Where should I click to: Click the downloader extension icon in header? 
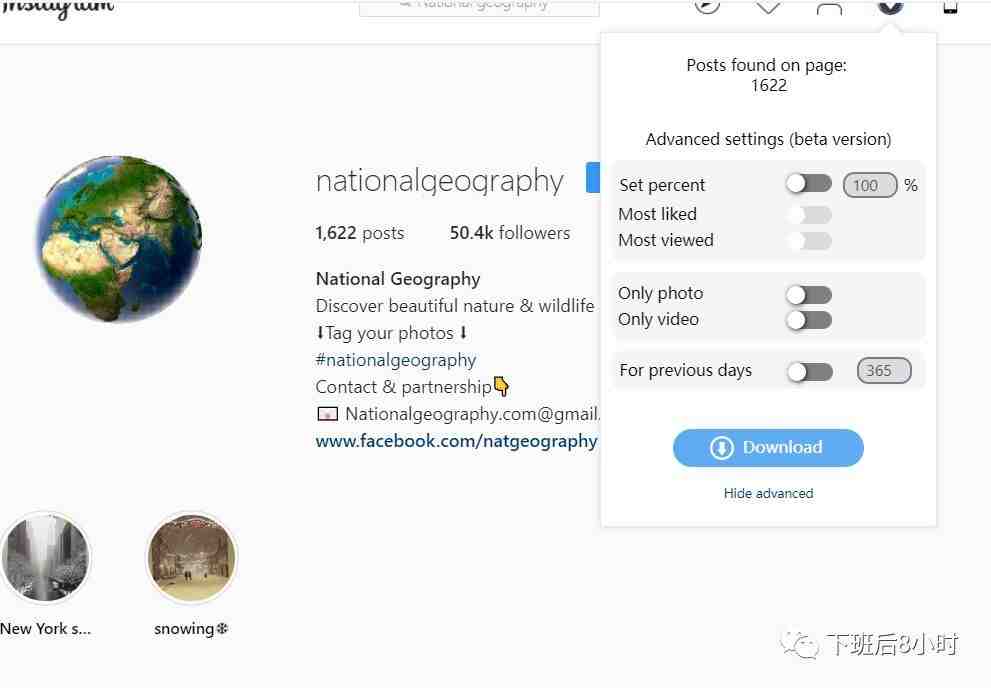pyautogui.click(x=890, y=5)
